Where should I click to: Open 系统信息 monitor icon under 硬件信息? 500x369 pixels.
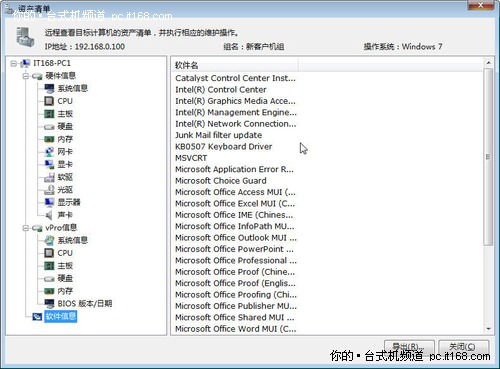(49, 89)
